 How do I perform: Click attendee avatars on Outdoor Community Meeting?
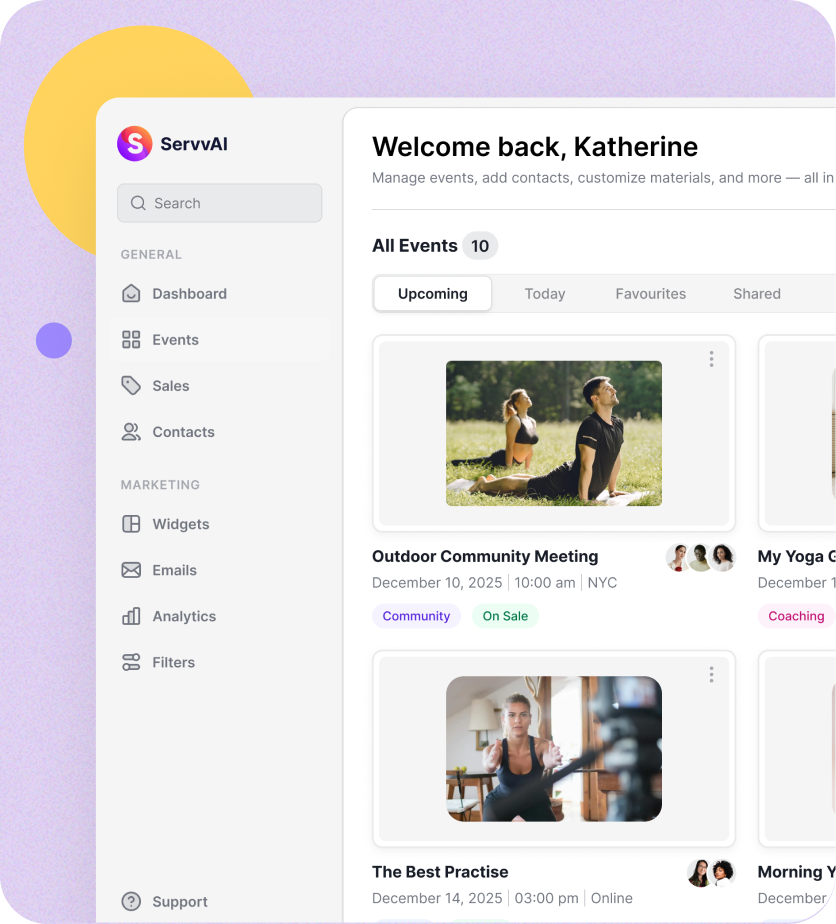(x=700, y=558)
